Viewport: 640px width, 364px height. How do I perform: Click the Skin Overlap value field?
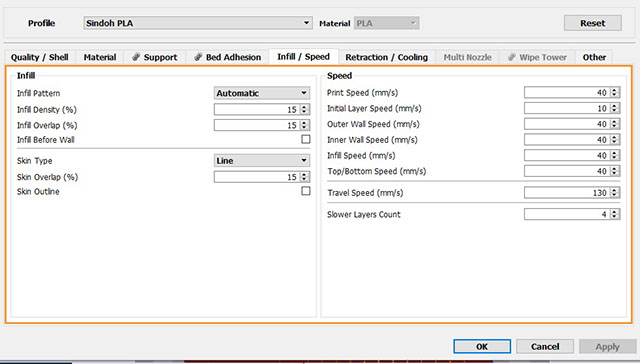click(x=257, y=177)
